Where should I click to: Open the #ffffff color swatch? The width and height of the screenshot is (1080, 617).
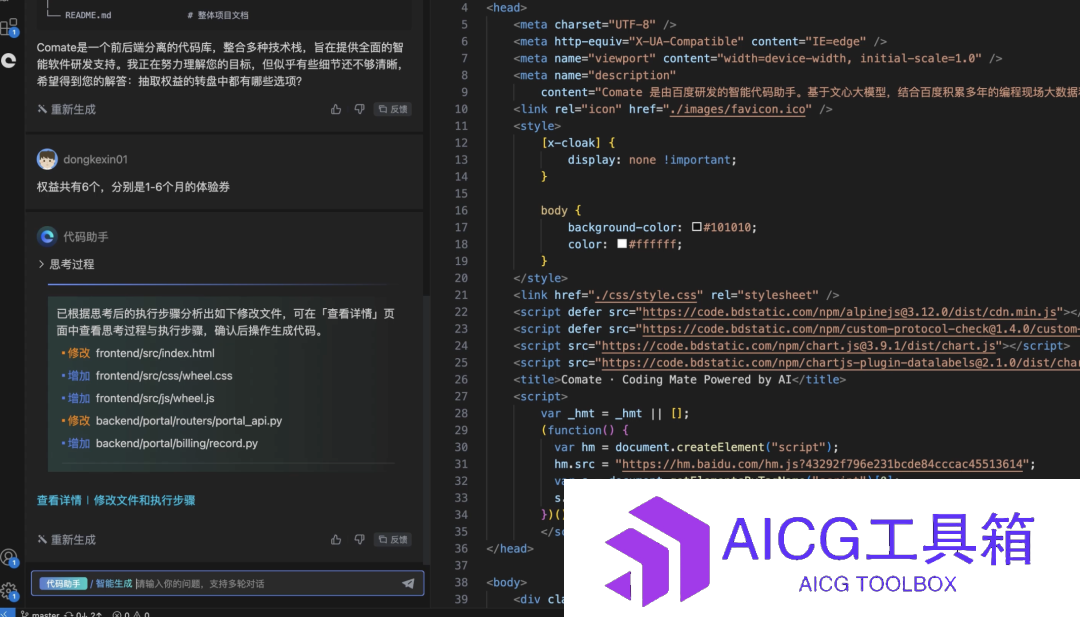tap(622, 244)
